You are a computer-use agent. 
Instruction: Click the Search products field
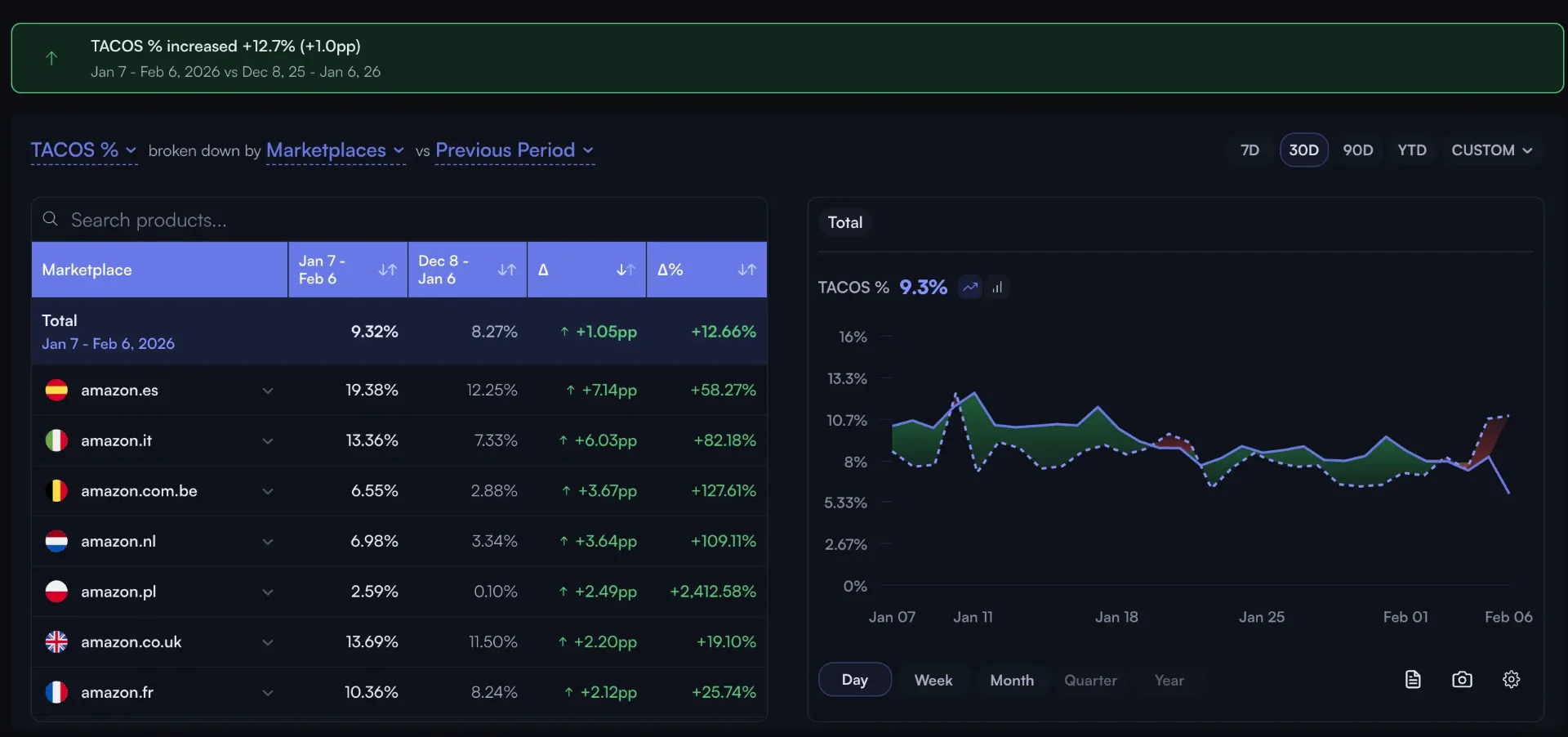399,220
